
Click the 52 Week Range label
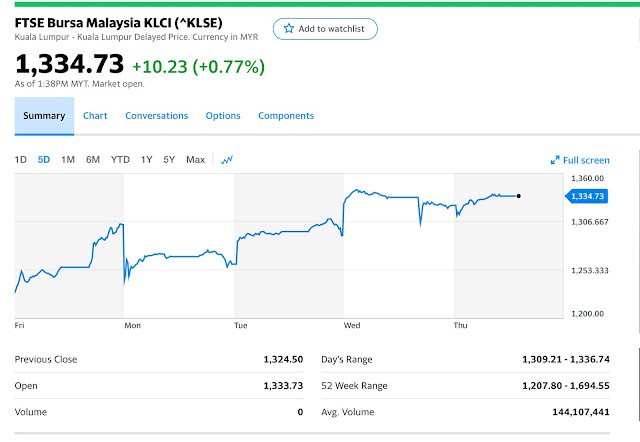coord(354,386)
